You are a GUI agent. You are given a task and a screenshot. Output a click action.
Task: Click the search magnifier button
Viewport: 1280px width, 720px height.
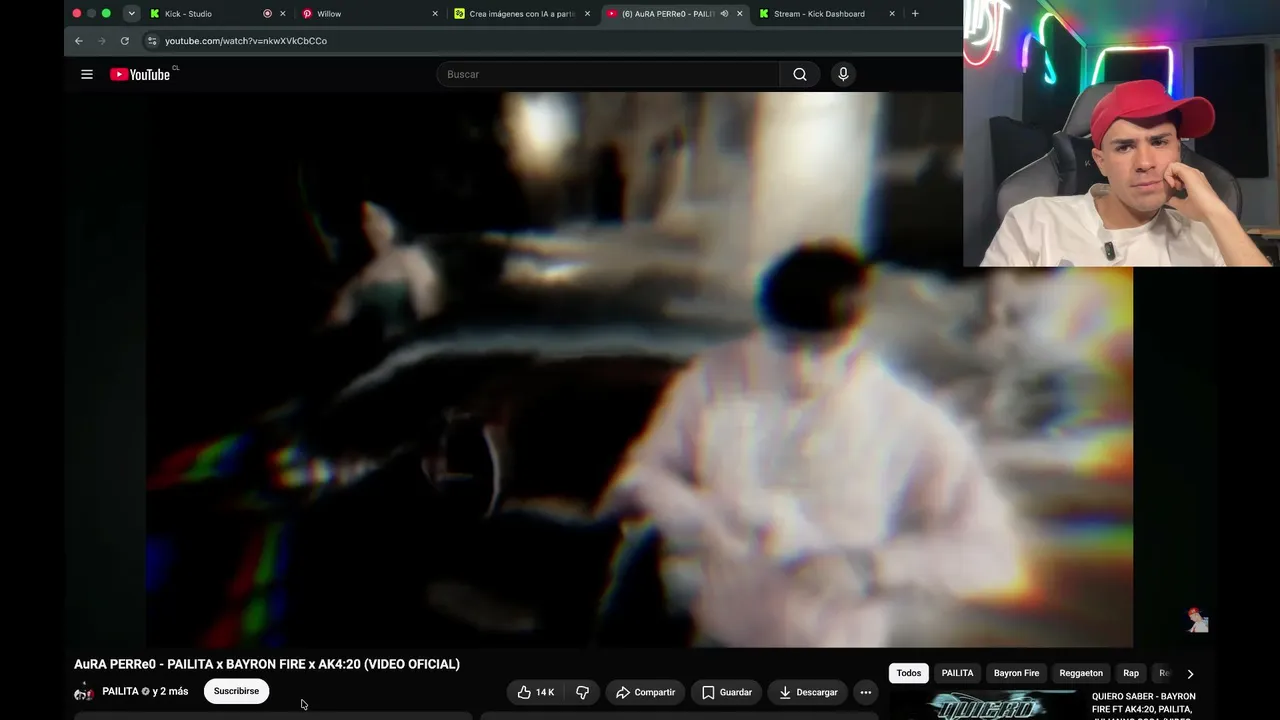click(x=800, y=74)
